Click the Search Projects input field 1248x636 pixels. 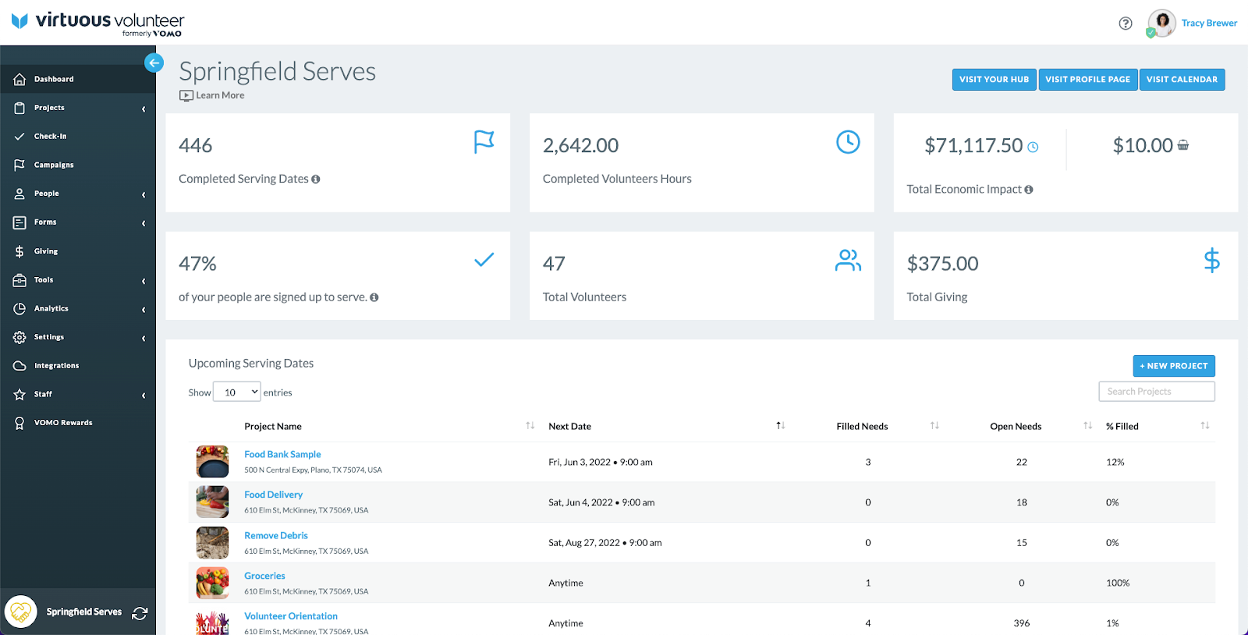(1157, 392)
